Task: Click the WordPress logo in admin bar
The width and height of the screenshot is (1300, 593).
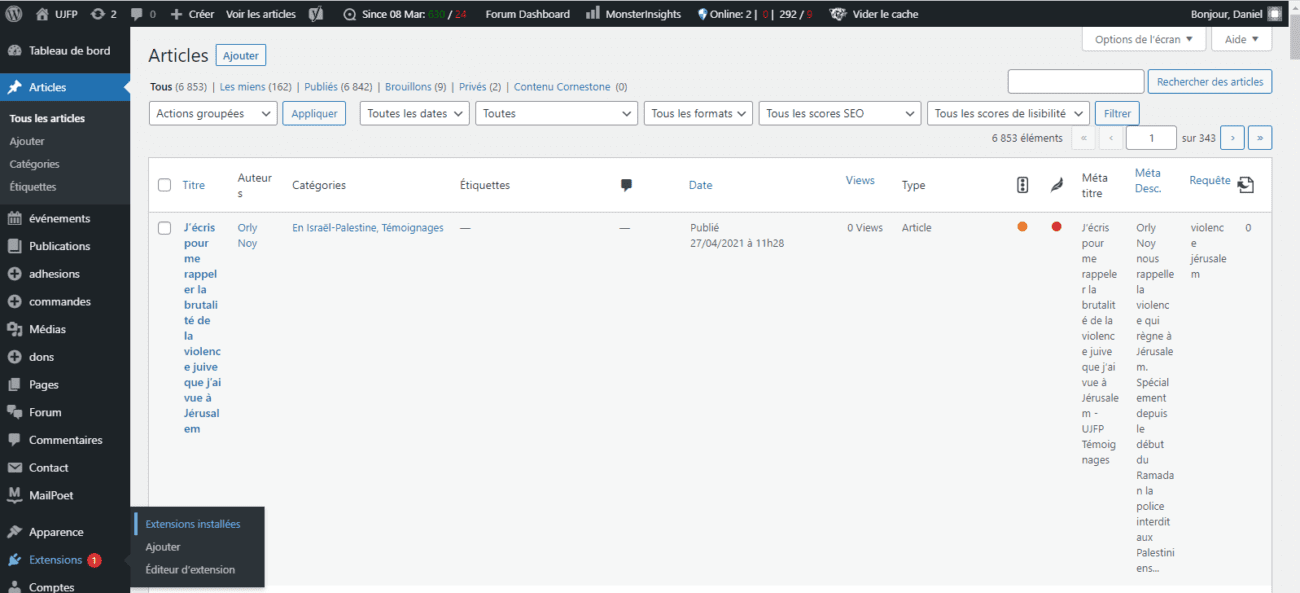Action: 14,14
